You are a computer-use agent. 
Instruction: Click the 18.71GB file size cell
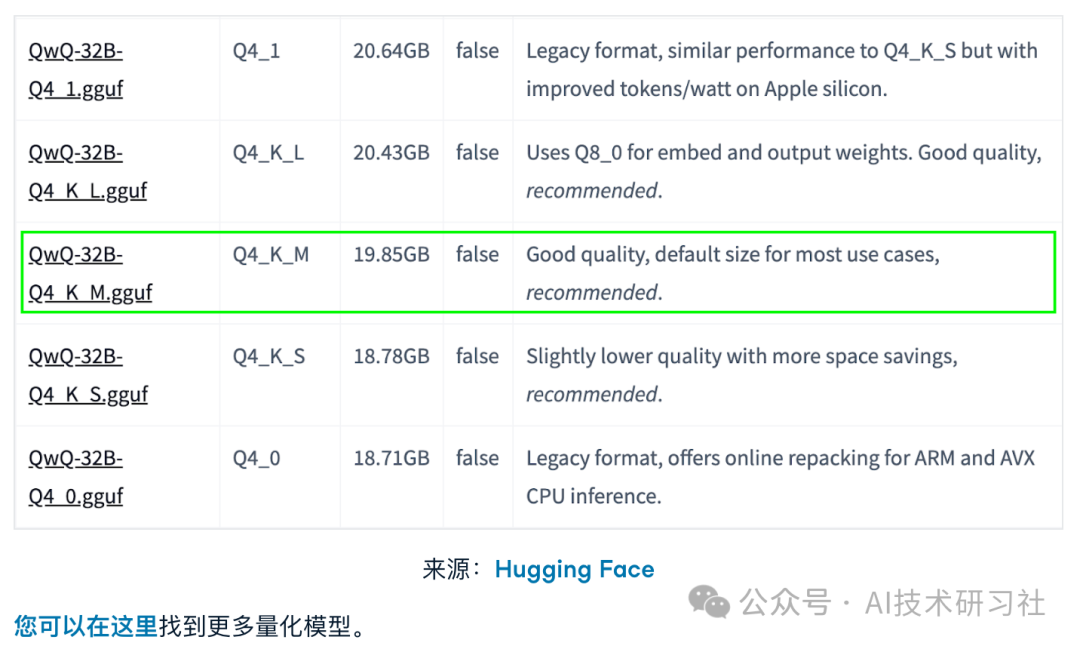pyautogui.click(x=391, y=459)
